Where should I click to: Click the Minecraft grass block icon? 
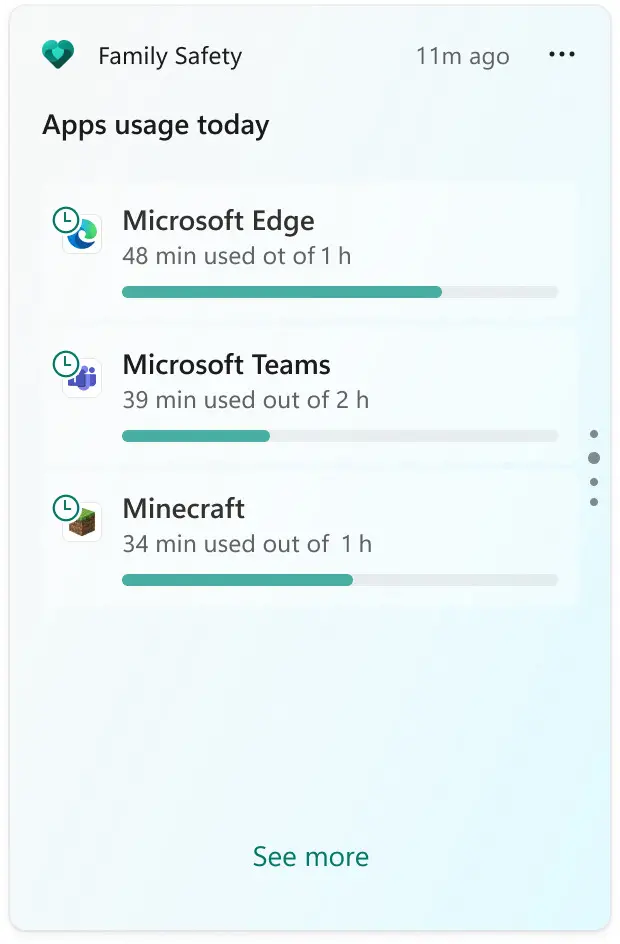tap(83, 523)
